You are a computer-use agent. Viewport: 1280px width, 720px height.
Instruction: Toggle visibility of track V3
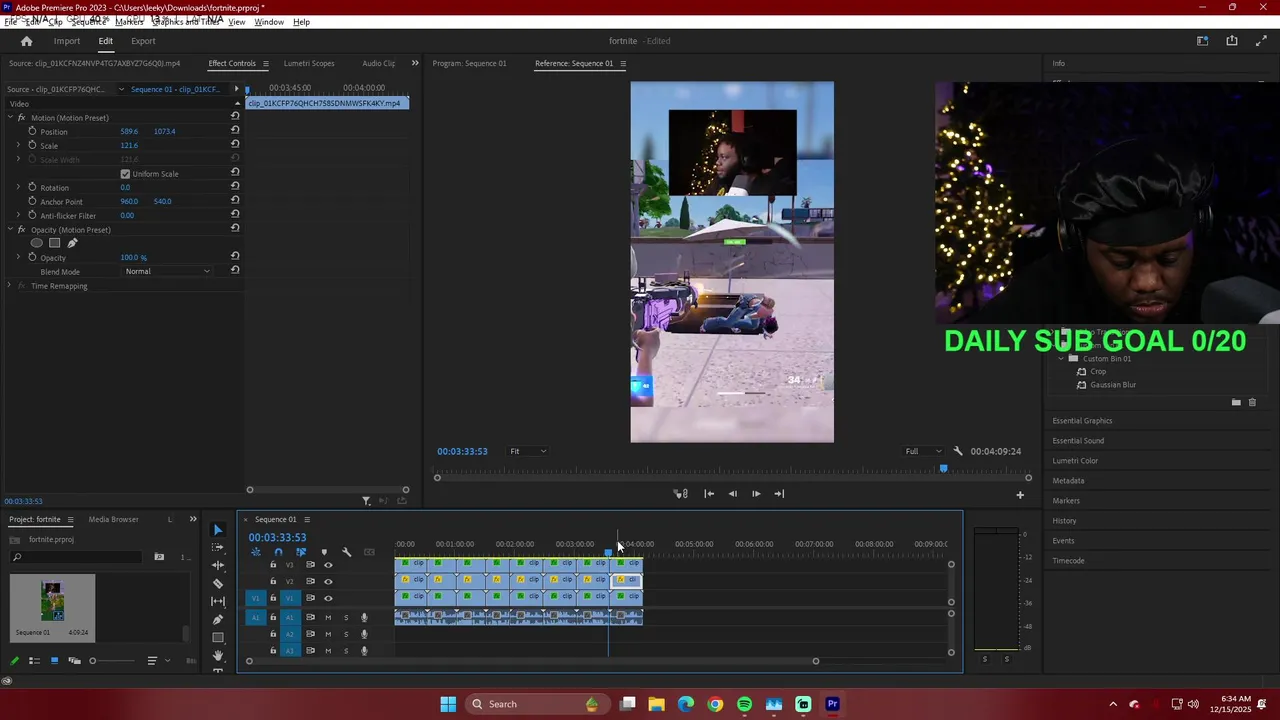point(328,565)
